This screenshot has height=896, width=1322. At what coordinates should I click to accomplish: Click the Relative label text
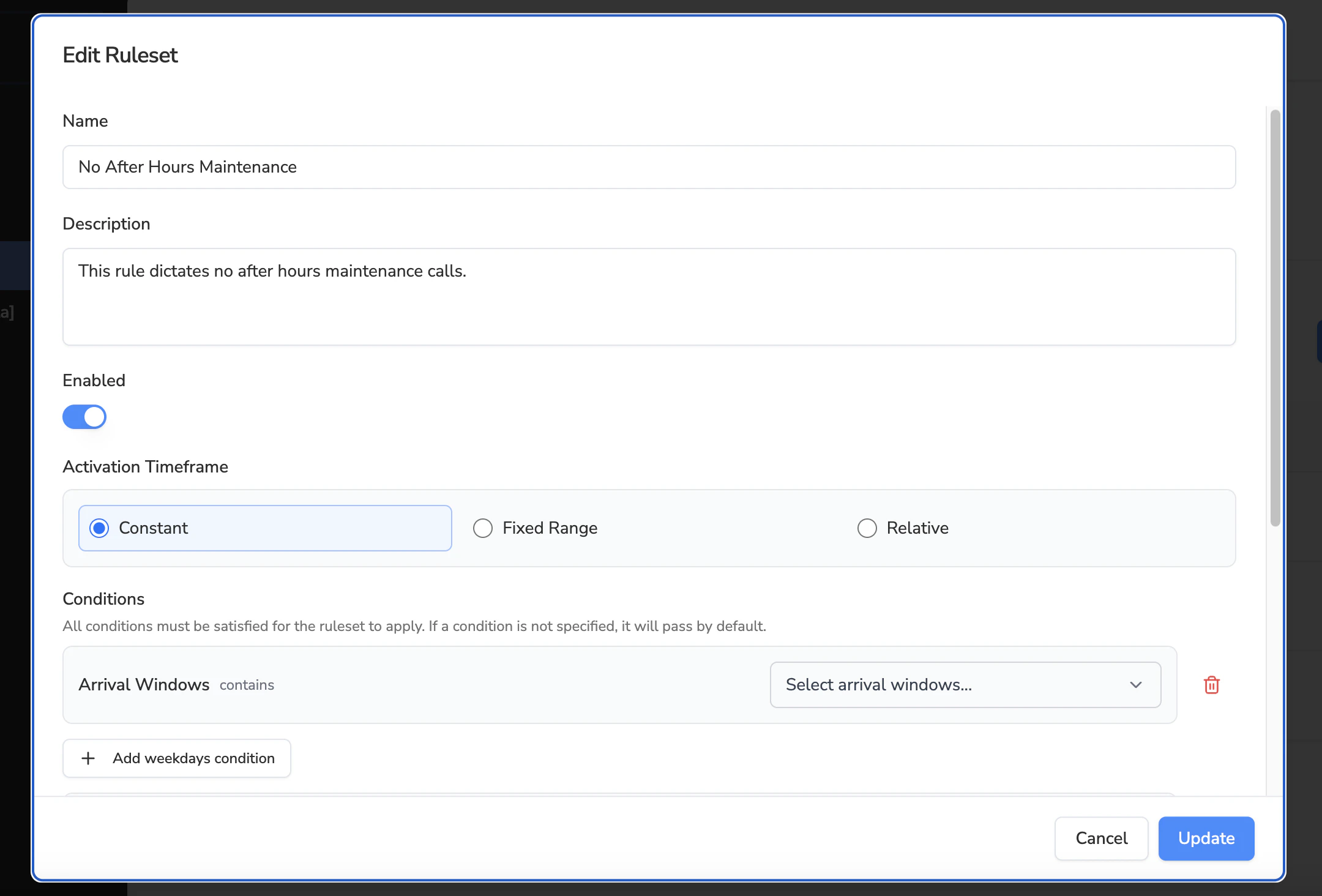917,528
